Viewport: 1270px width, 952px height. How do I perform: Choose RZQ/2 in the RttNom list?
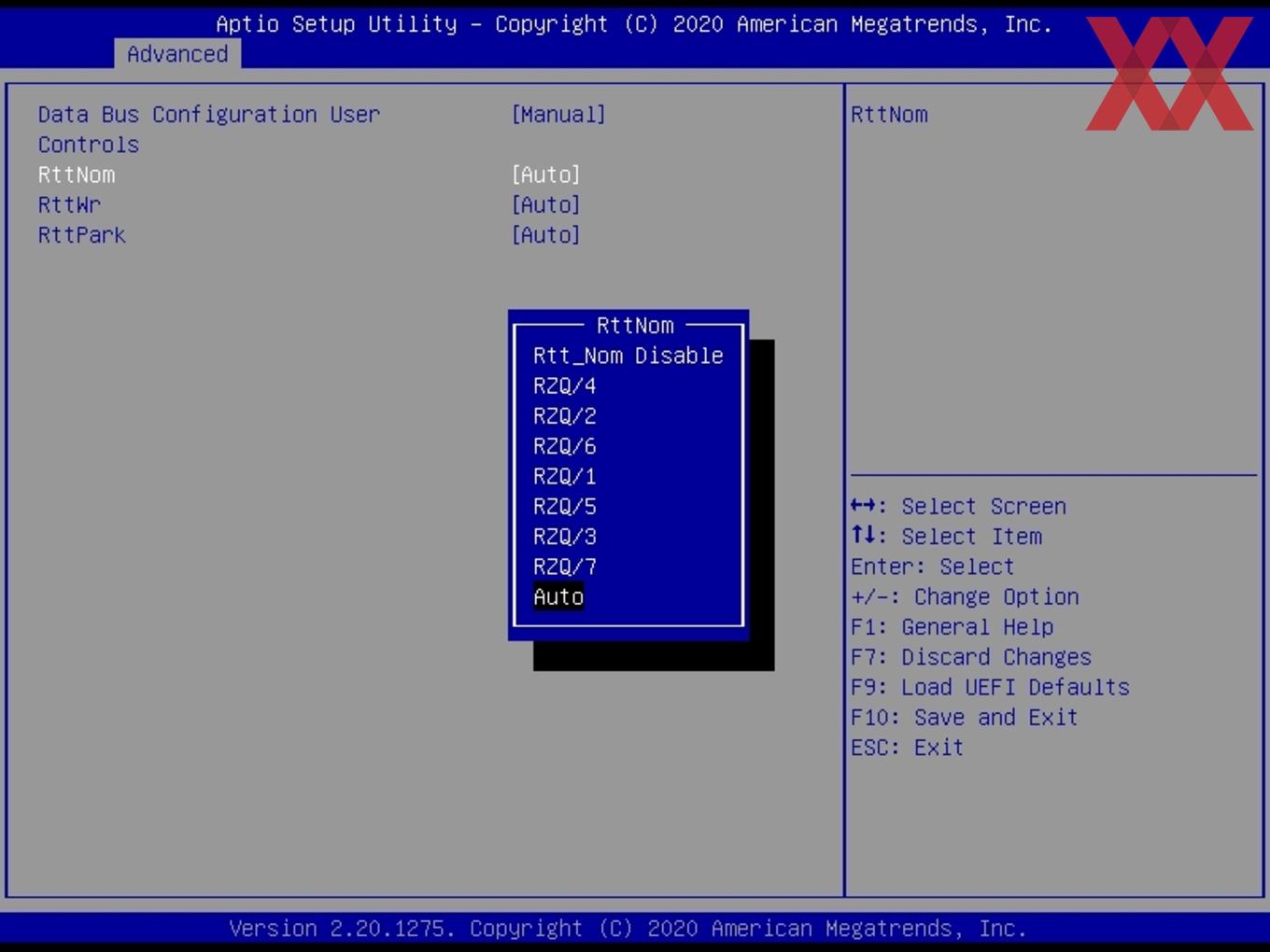565,416
